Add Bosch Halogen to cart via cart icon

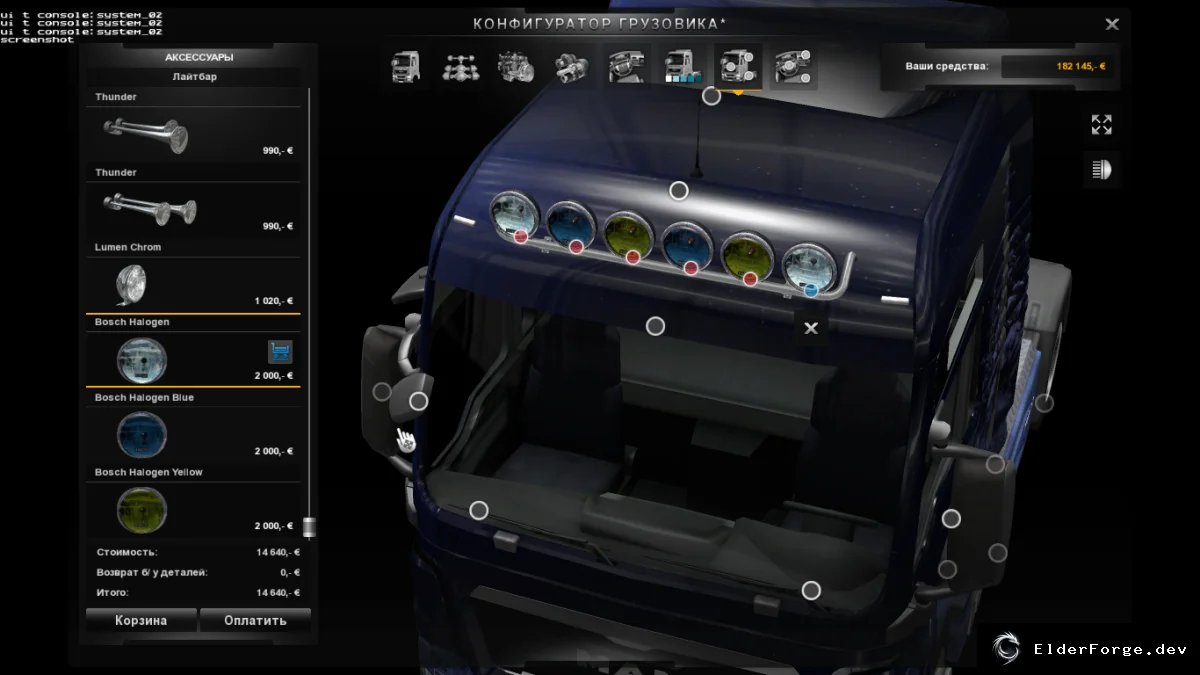pyautogui.click(x=280, y=352)
